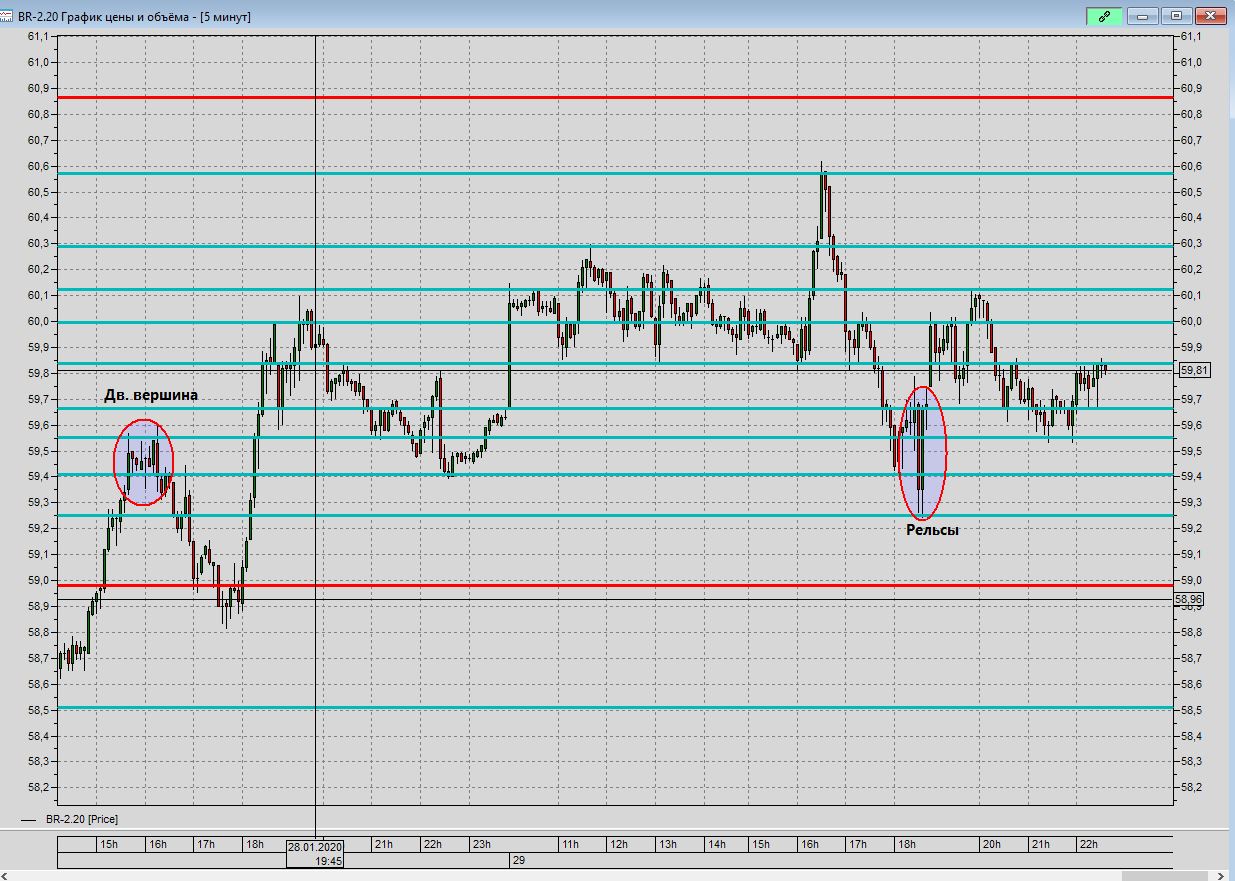Click the 28.01.2020 19:45 date marker
This screenshot has width=1235, height=881.
[x=315, y=852]
